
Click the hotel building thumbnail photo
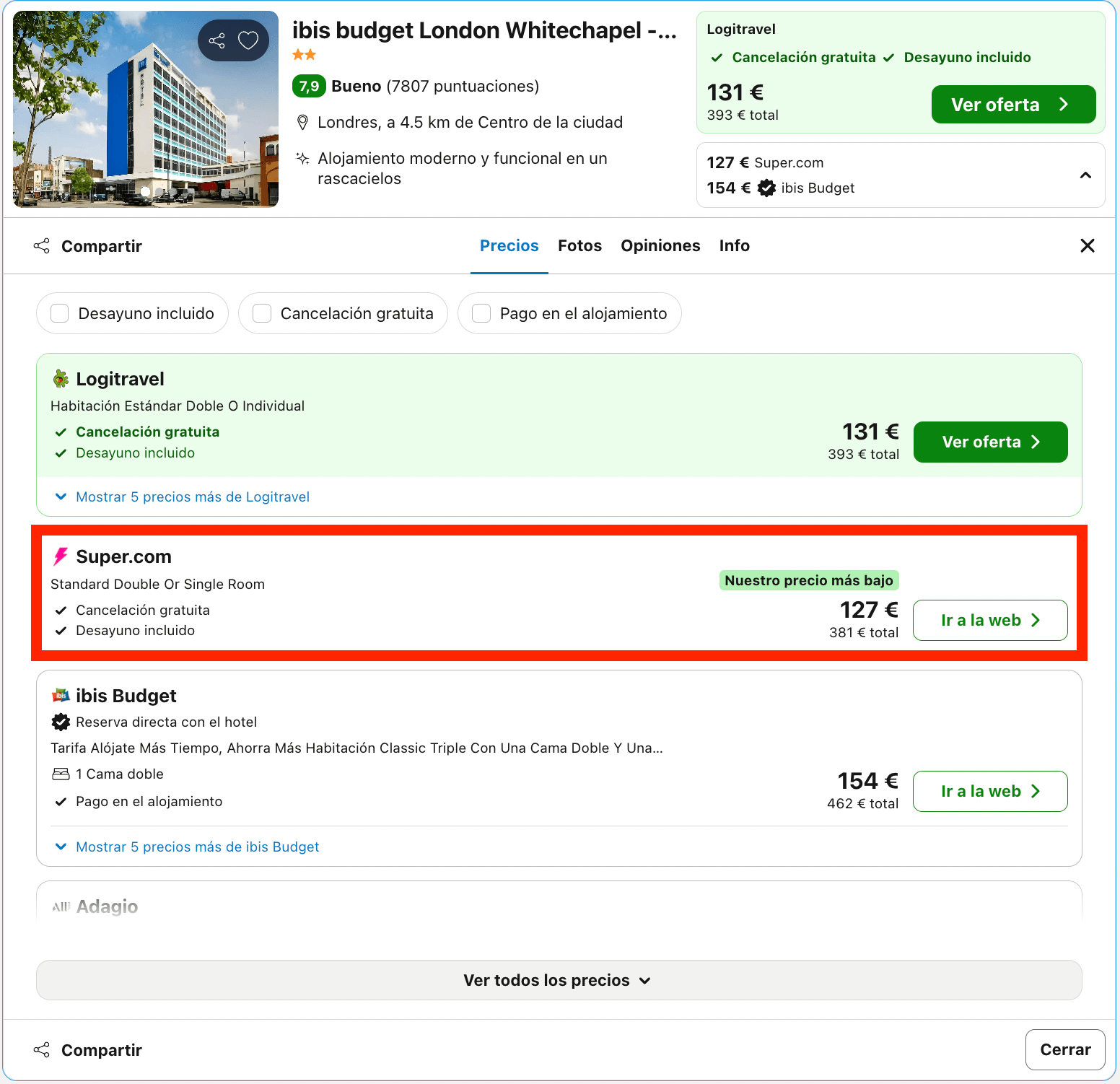pos(146,109)
